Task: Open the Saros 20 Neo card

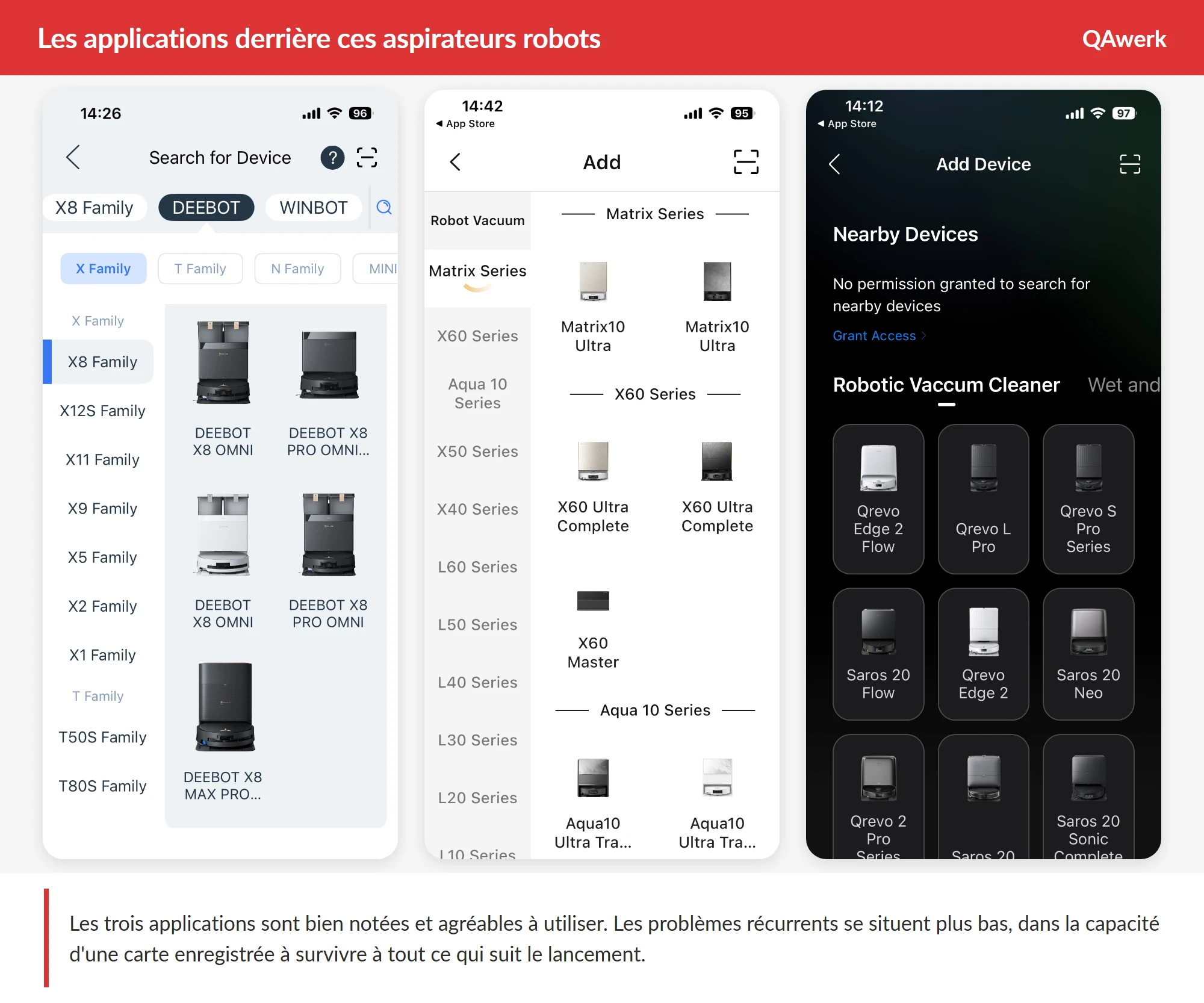Action: 1088,654
